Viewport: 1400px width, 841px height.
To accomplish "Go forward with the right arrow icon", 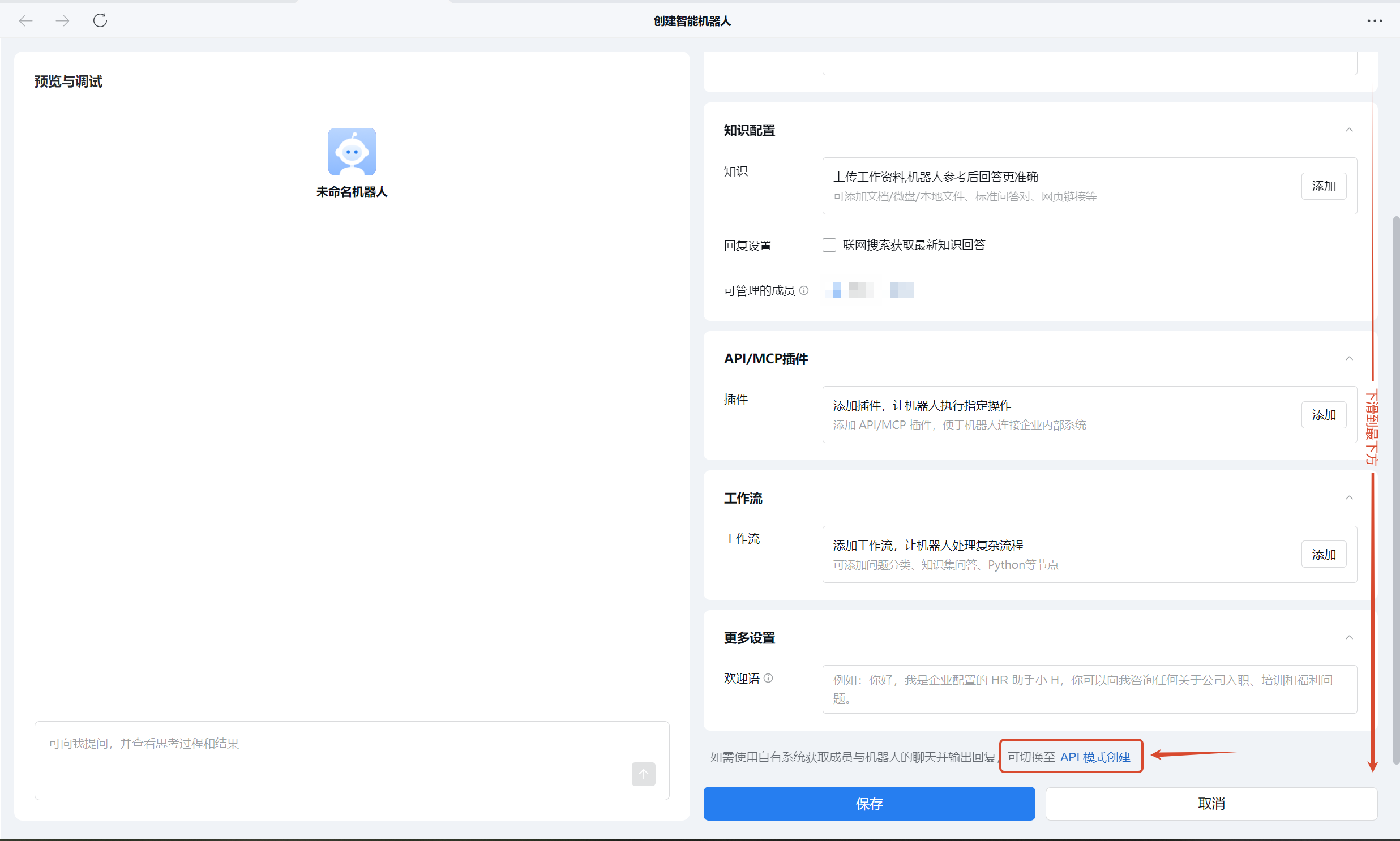I will point(62,21).
